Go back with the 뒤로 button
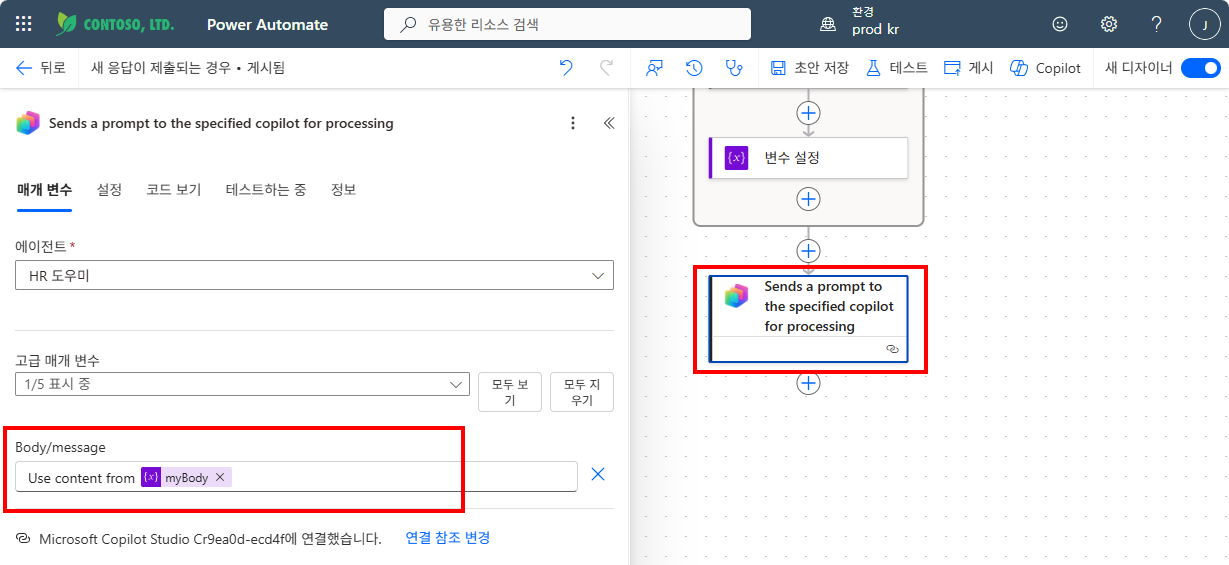 coord(41,68)
